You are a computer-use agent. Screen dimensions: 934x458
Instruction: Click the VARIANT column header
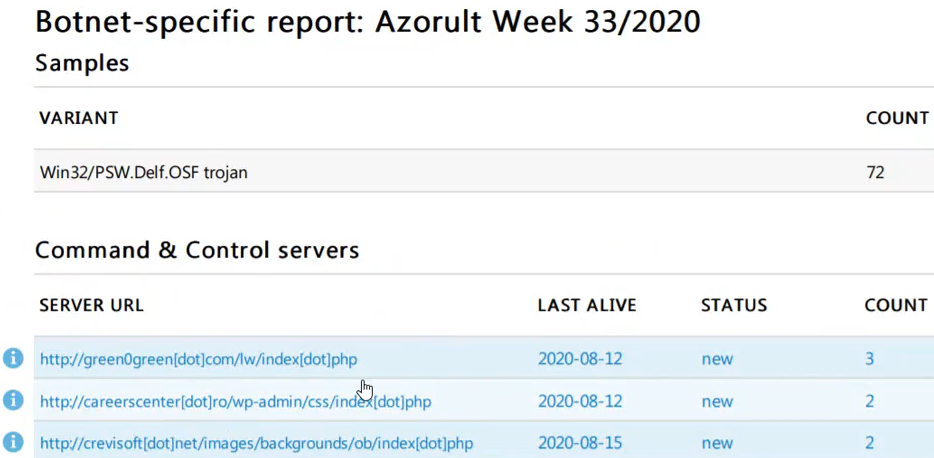click(78, 118)
